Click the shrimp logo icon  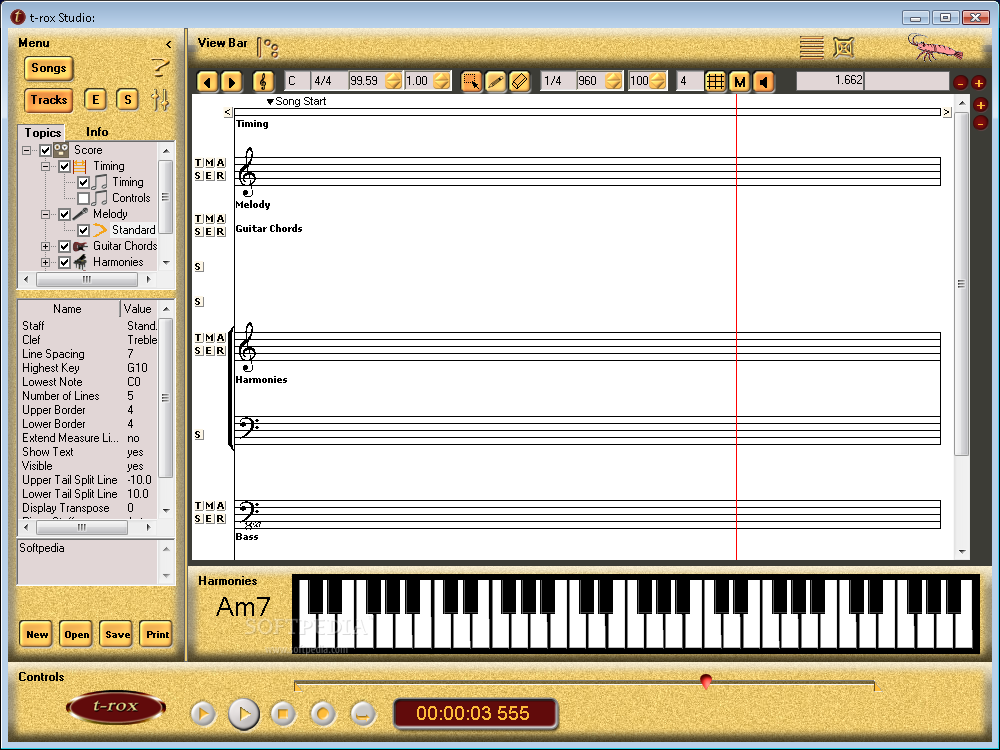934,47
